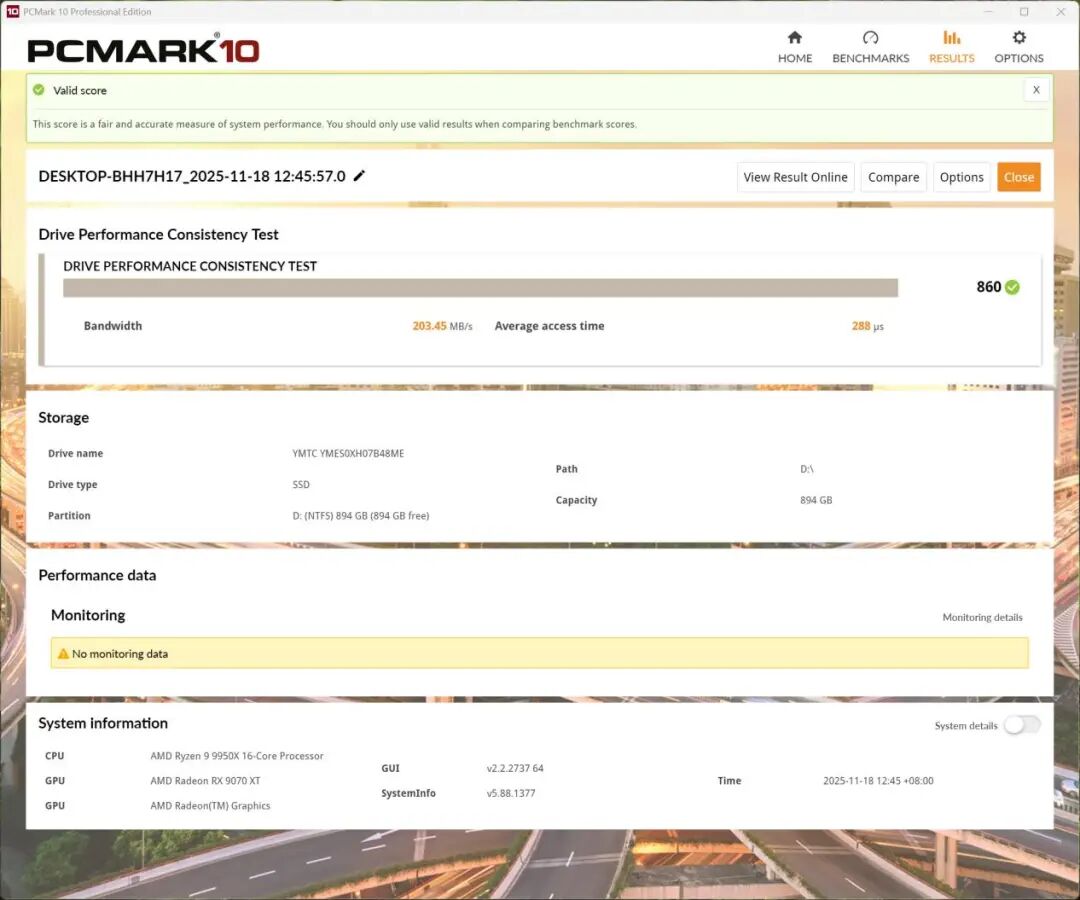Viewport: 1080px width, 900px height.
Task: Click the Capacity label
Action: click(x=577, y=500)
